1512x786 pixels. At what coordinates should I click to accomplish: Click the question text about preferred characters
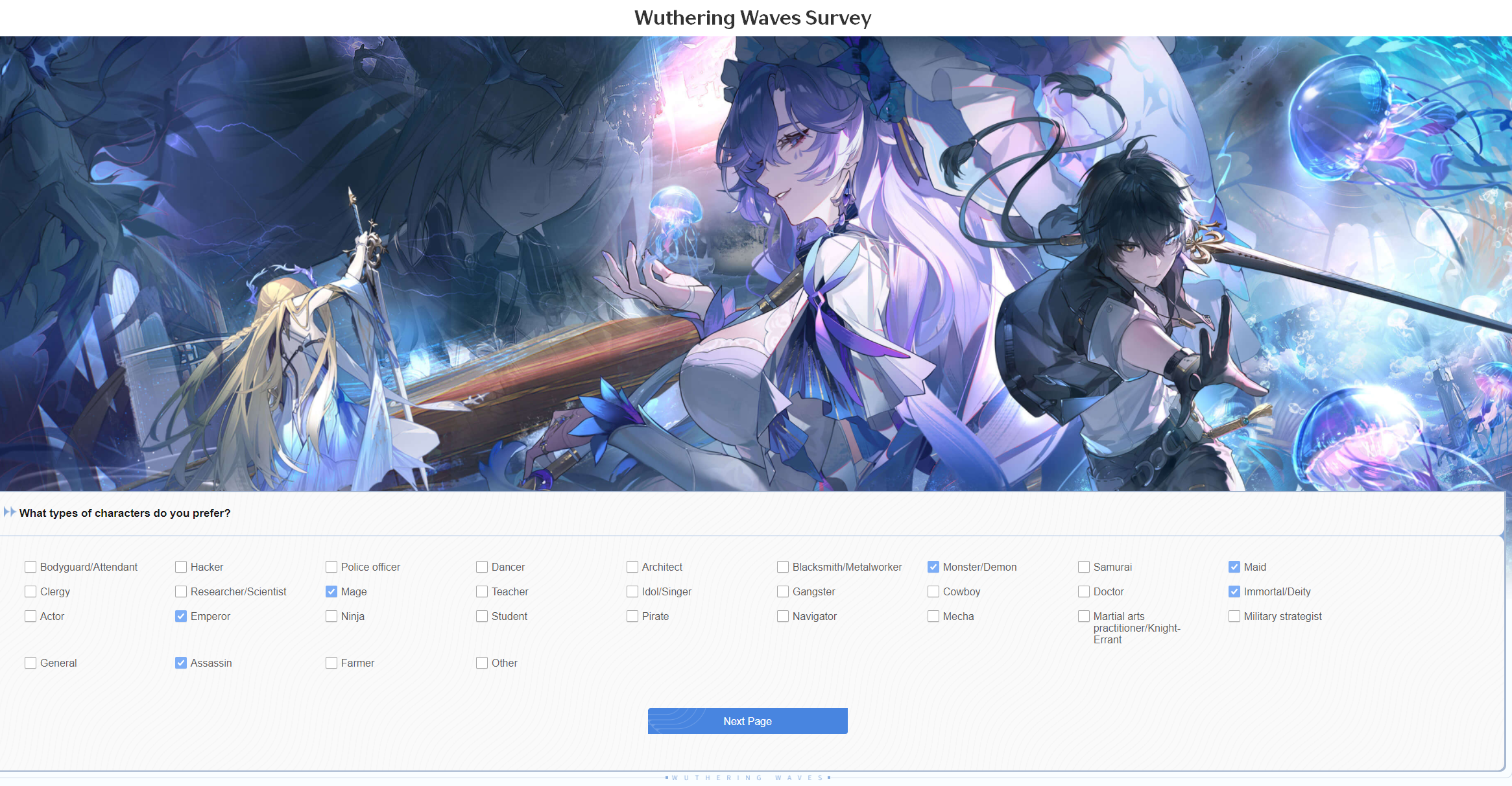click(x=125, y=513)
